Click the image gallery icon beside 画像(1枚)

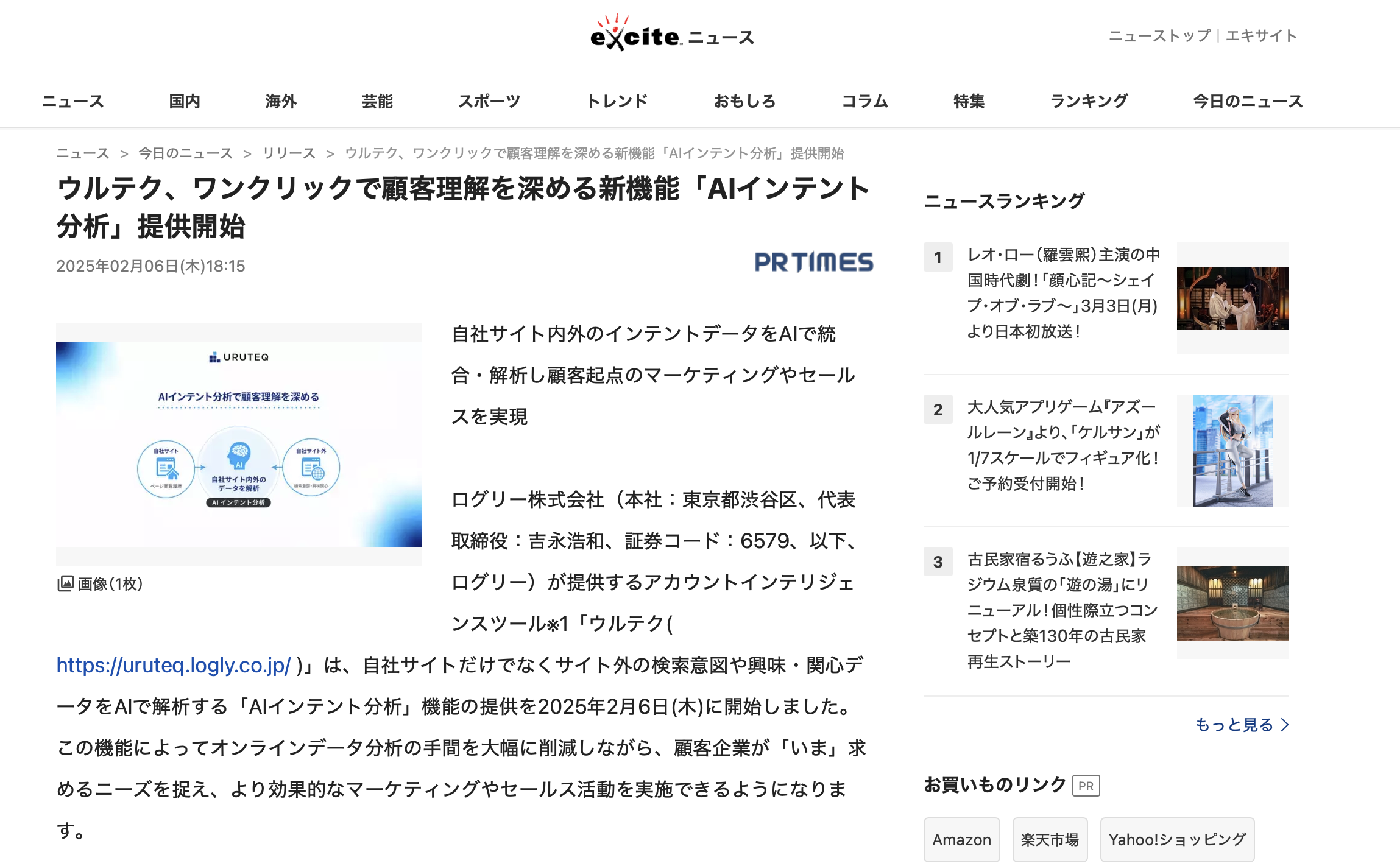[65, 583]
